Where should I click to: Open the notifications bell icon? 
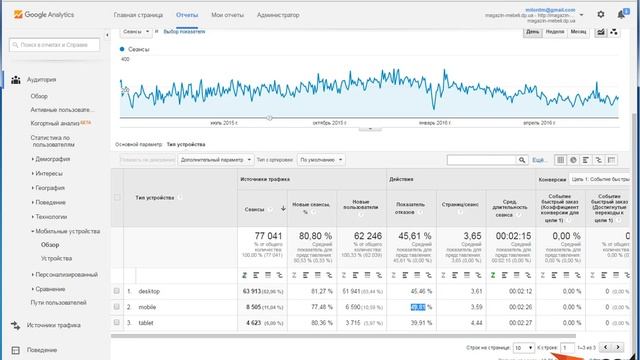click(x=621, y=15)
